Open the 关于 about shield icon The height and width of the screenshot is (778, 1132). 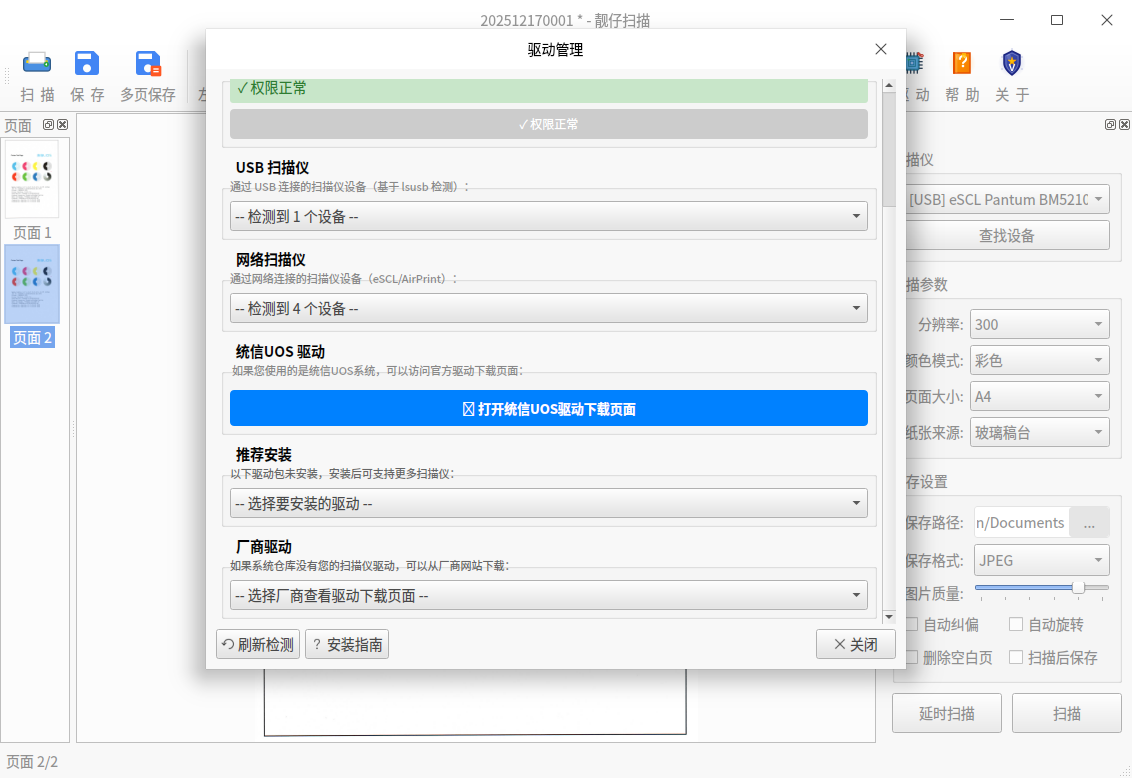[1012, 64]
